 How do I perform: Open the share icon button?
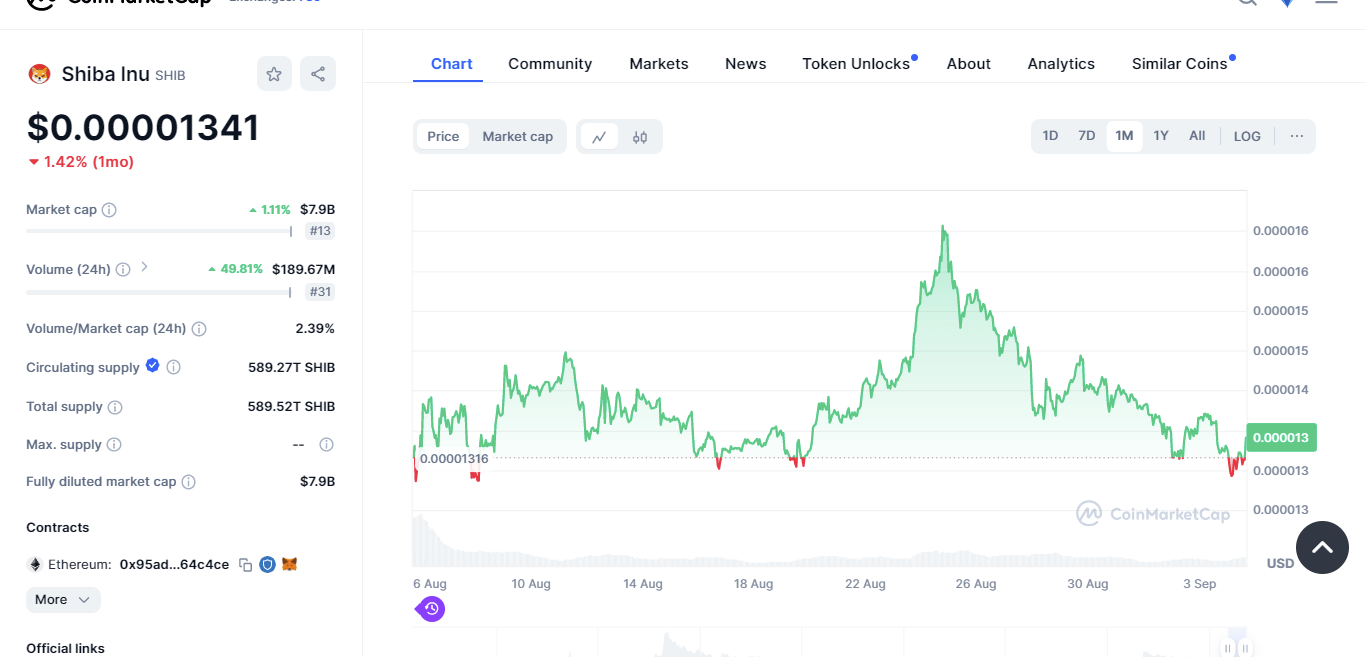tap(318, 74)
